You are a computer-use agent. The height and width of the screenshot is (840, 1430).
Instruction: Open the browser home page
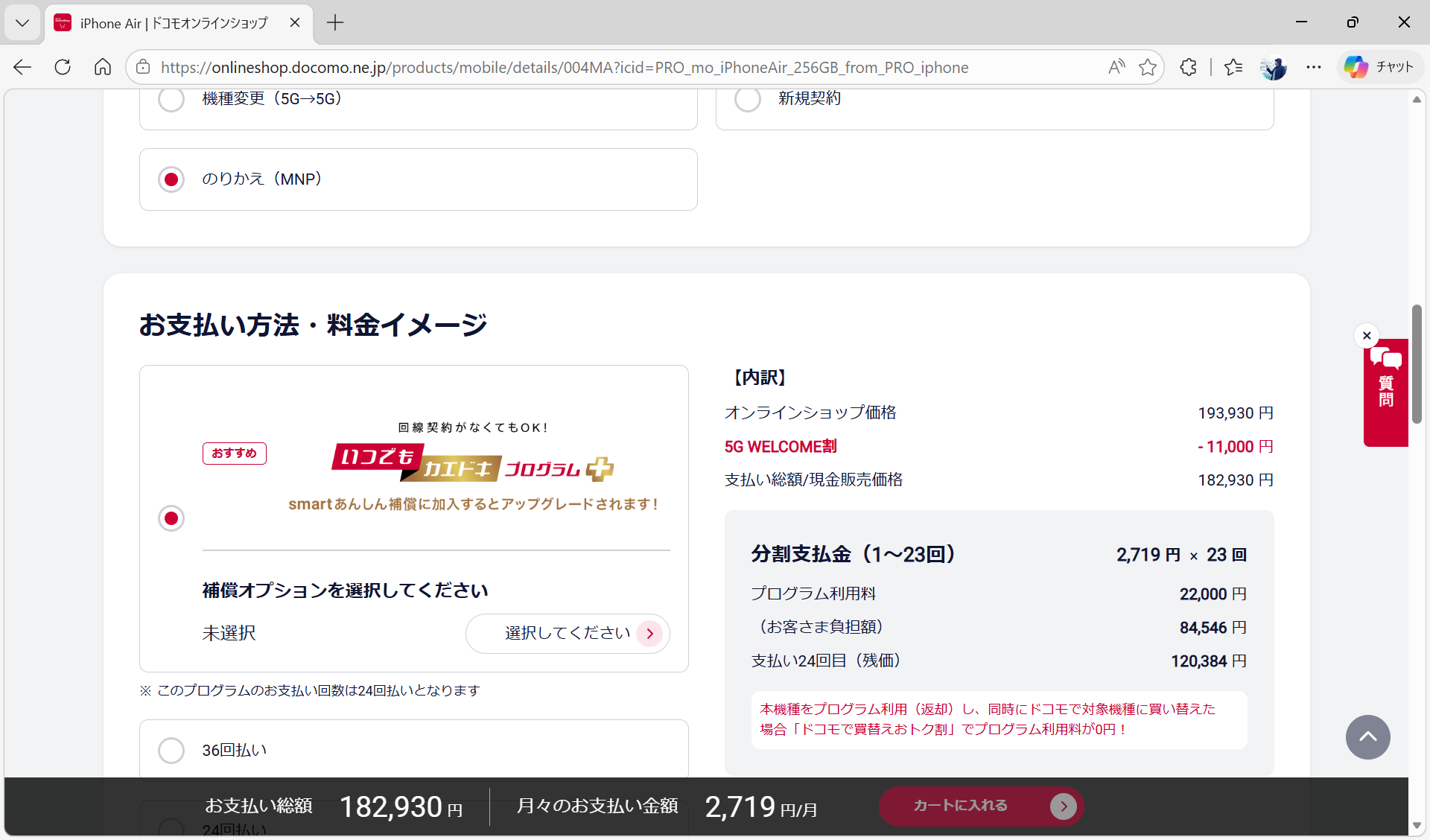coord(102,67)
